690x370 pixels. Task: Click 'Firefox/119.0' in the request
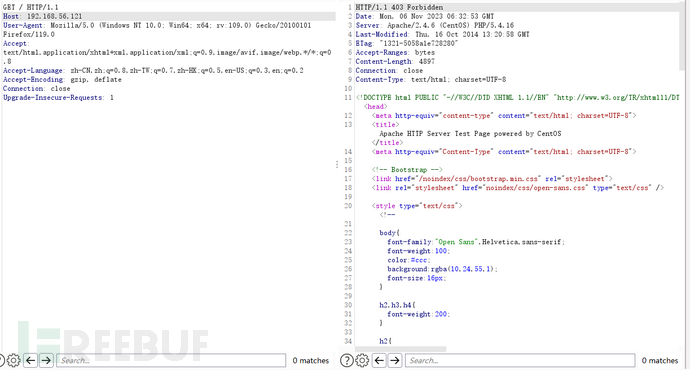(x=29, y=34)
